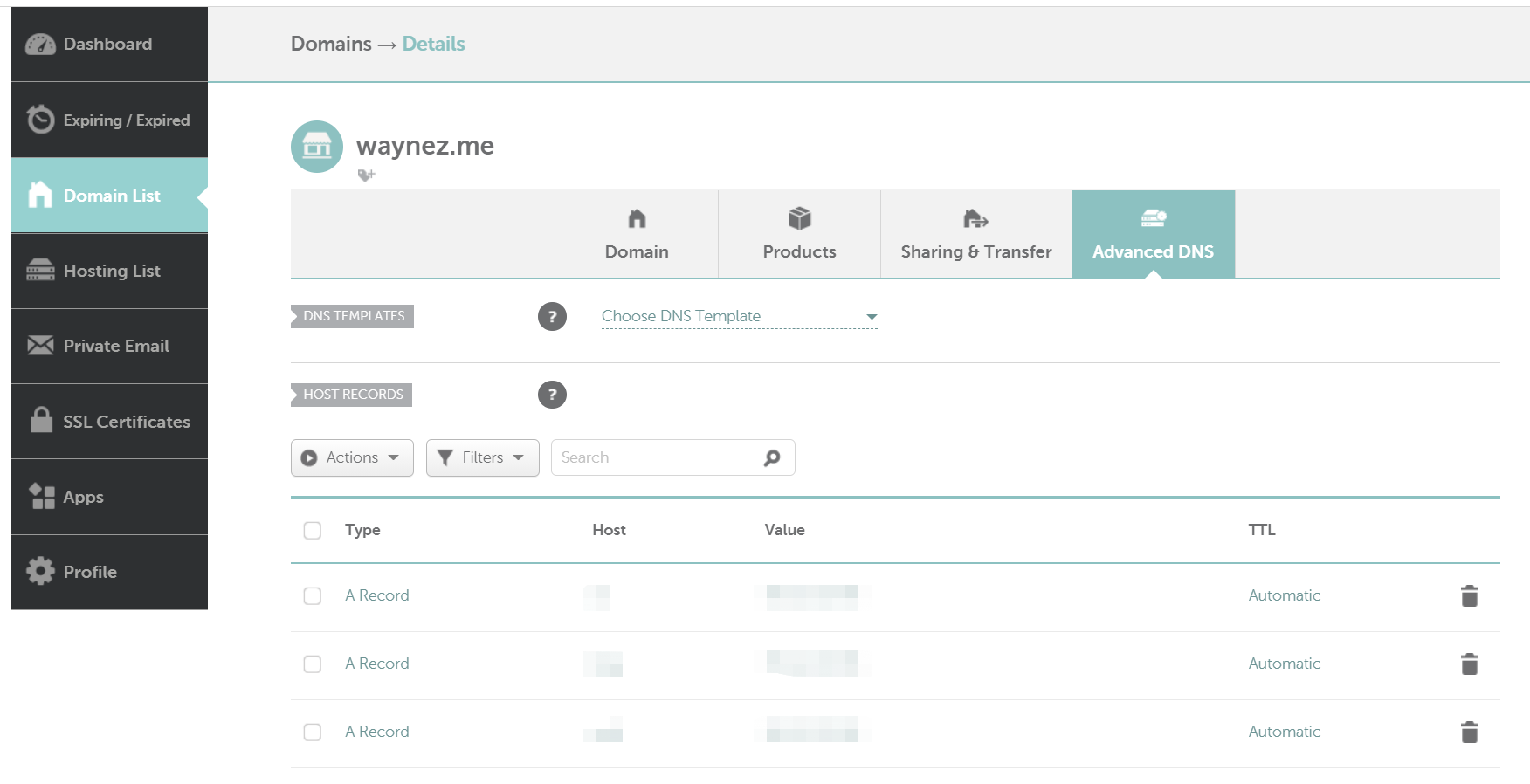Open the Products tab
The width and height of the screenshot is (1530, 784).
pyautogui.click(x=799, y=235)
